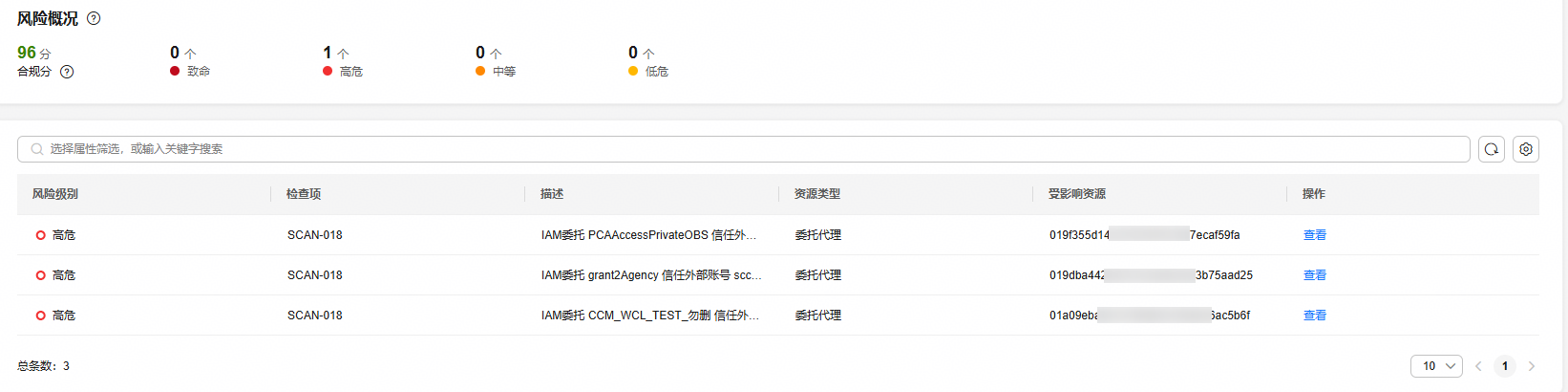Click the 风险概况 heading
Image resolution: width=1568 pixels, height=392 pixels.
pos(48,18)
